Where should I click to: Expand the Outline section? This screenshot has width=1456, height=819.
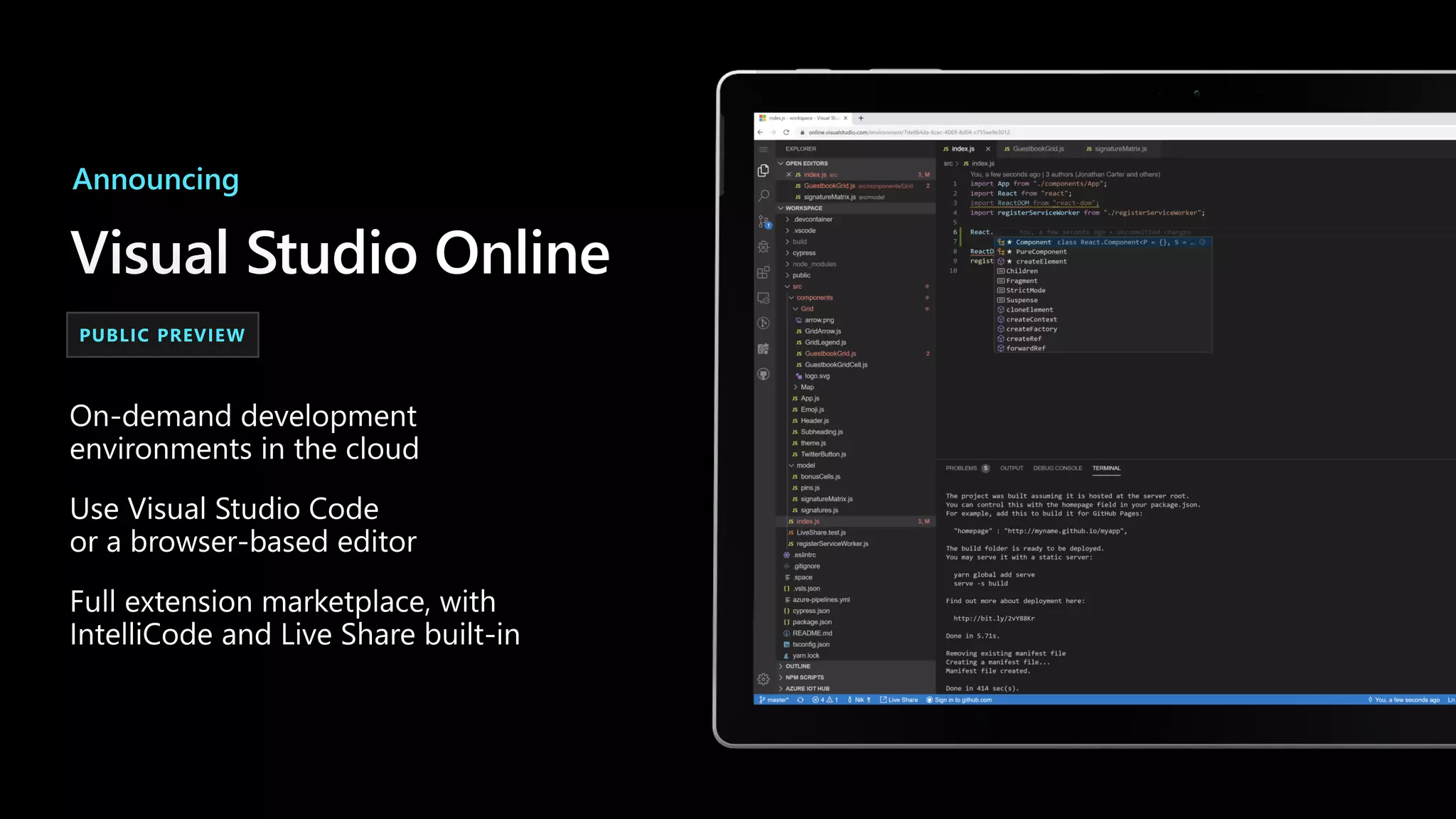(x=798, y=666)
